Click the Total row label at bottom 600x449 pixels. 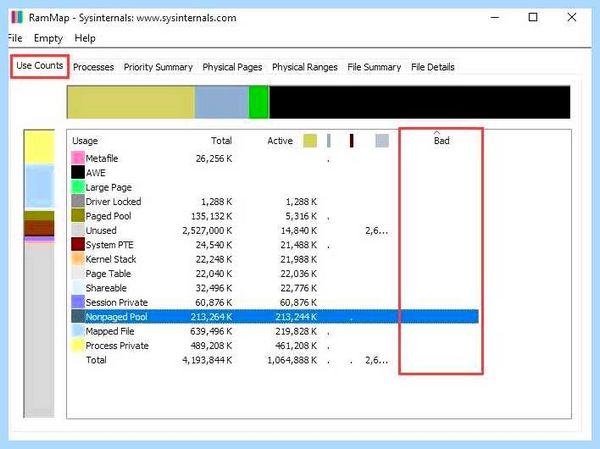[96, 360]
